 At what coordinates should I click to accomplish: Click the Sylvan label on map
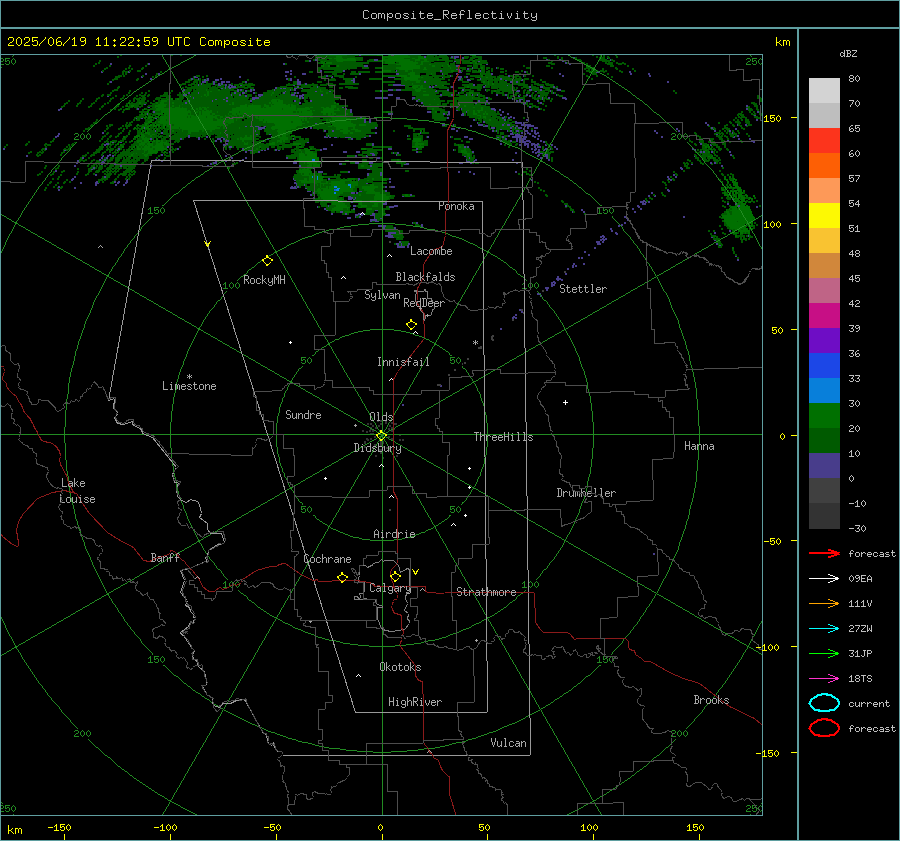382,295
